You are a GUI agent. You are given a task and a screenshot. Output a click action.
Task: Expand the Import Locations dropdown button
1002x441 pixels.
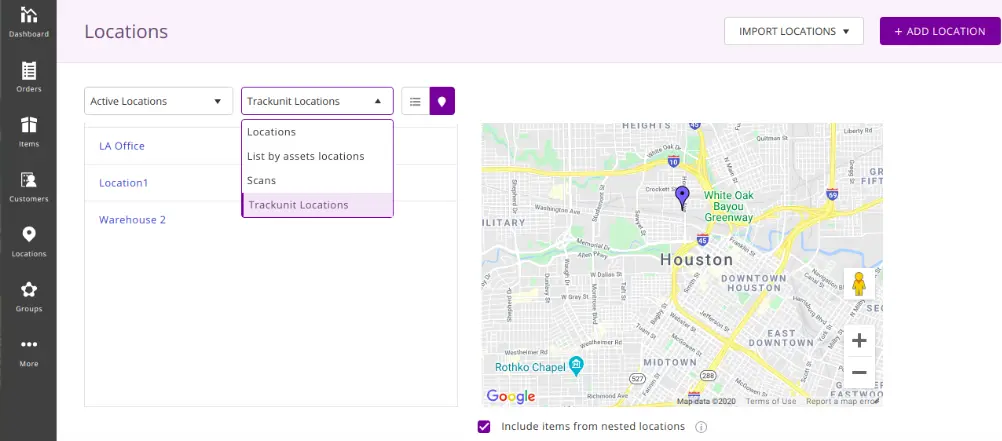pos(793,31)
